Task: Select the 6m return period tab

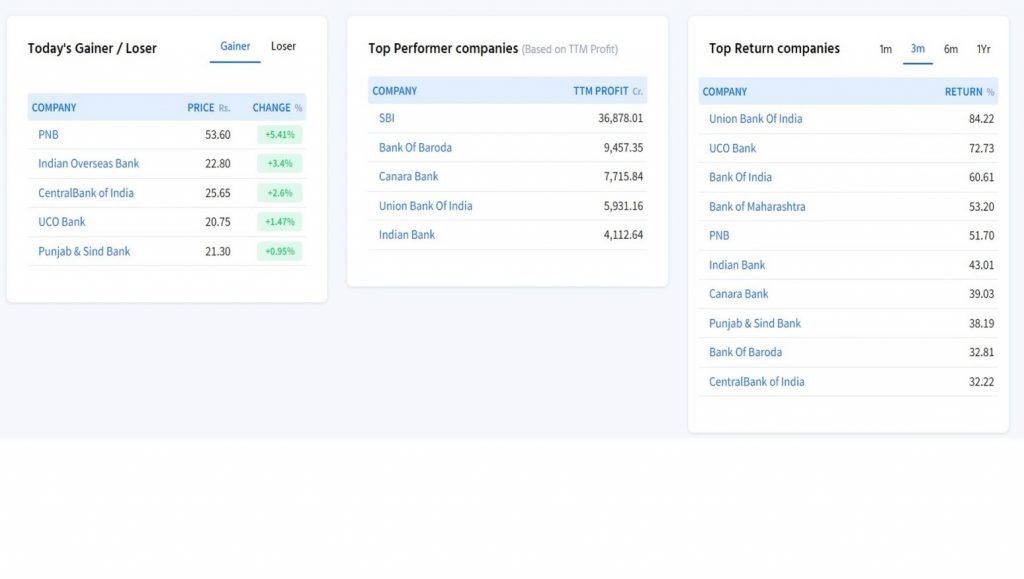Action: 951,49
